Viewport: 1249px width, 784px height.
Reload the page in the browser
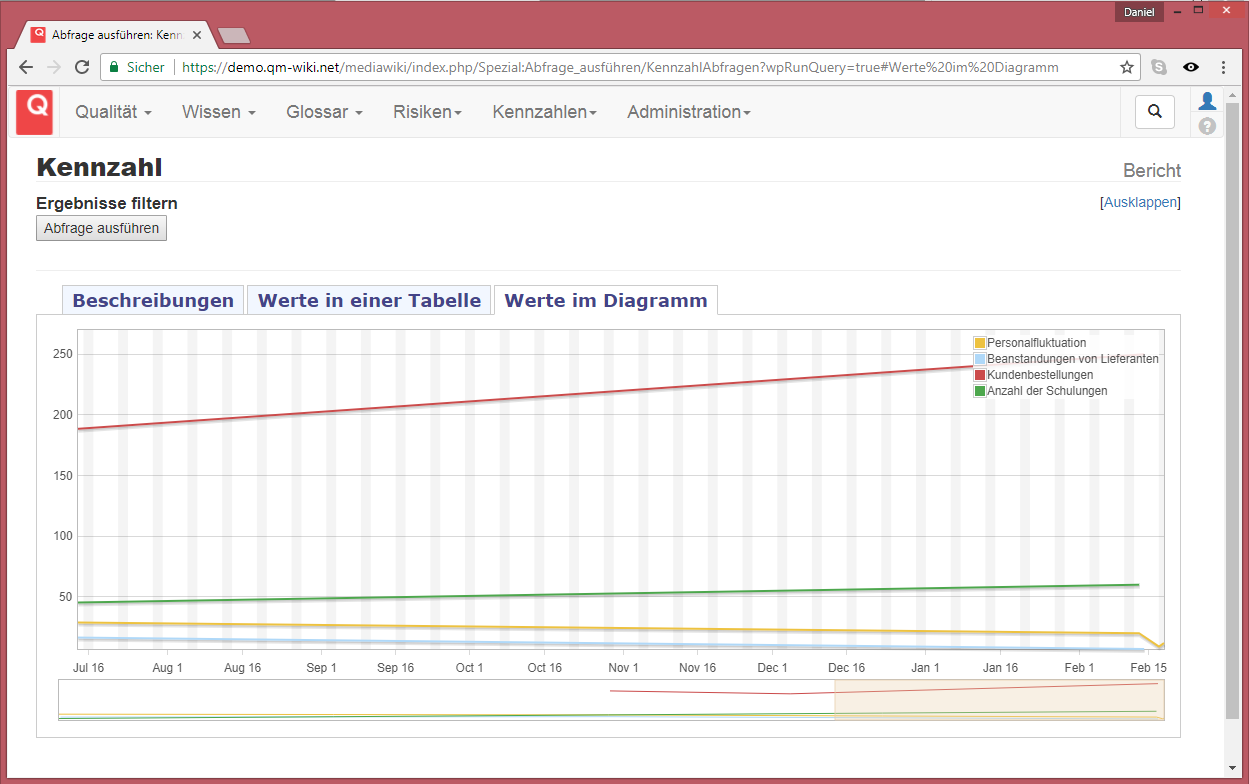(x=83, y=67)
